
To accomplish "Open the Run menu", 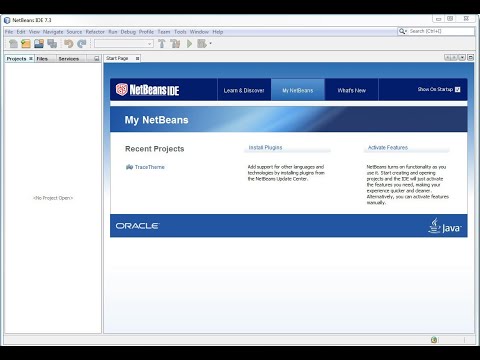I will pyautogui.click(x=113, y=32).
